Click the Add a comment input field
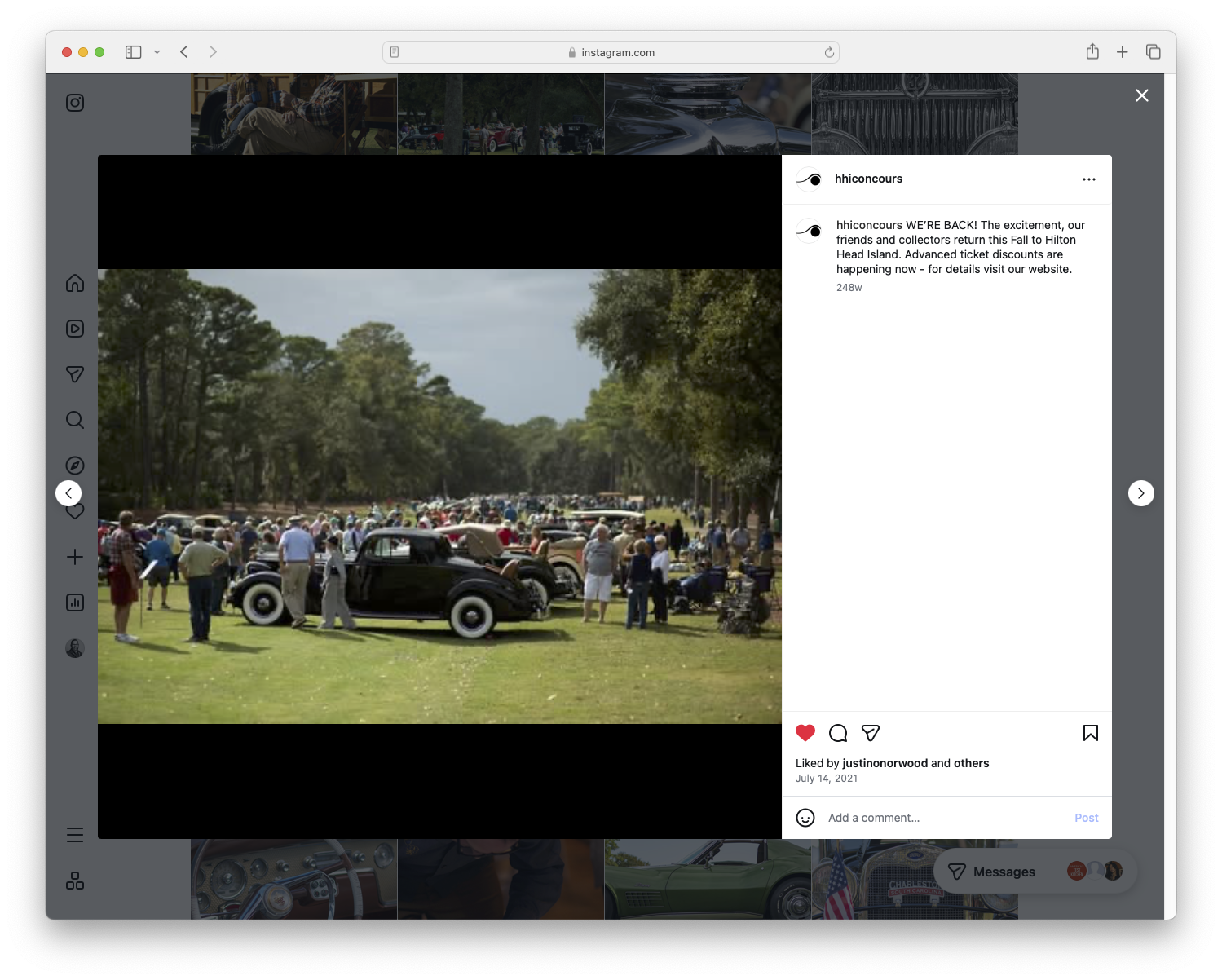The width and height of the screenshot is (1222, 980). 873,817
